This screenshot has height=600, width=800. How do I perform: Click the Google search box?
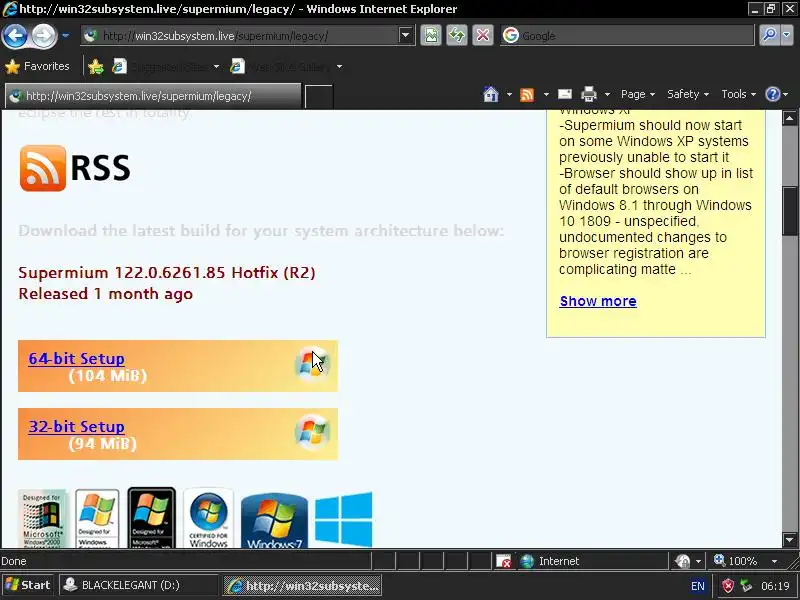click(x=627, y=36)
